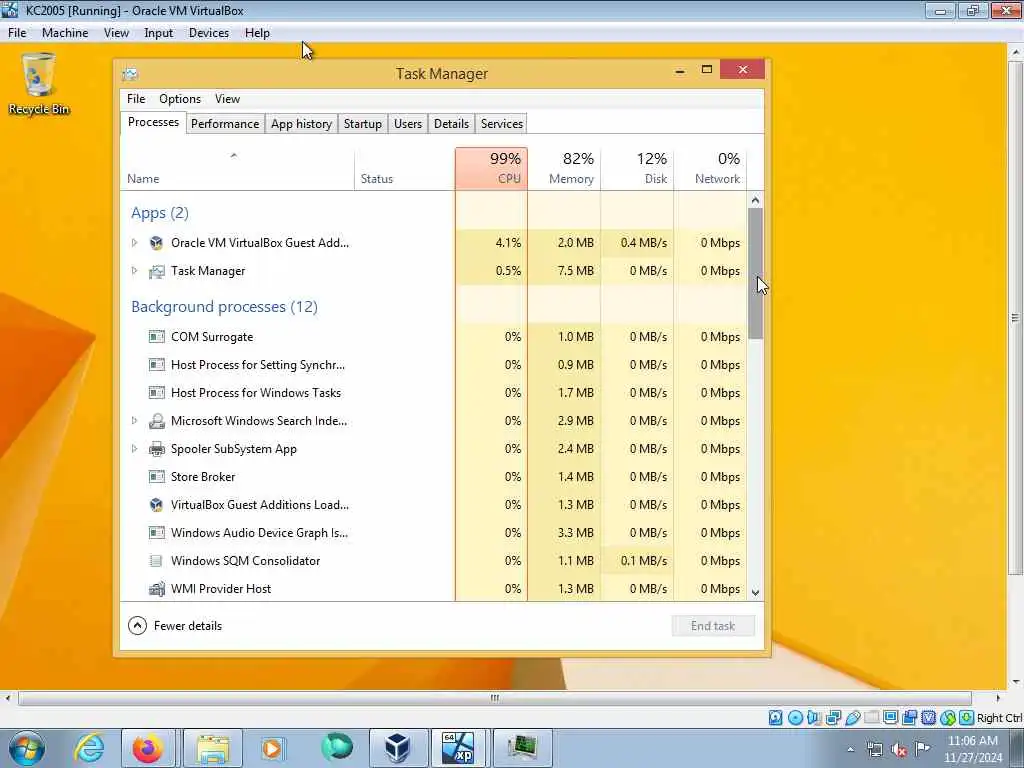This screenshot has width=1024, height=768.
Task: Sort by the Disk column header
Action: pos(637,168)
